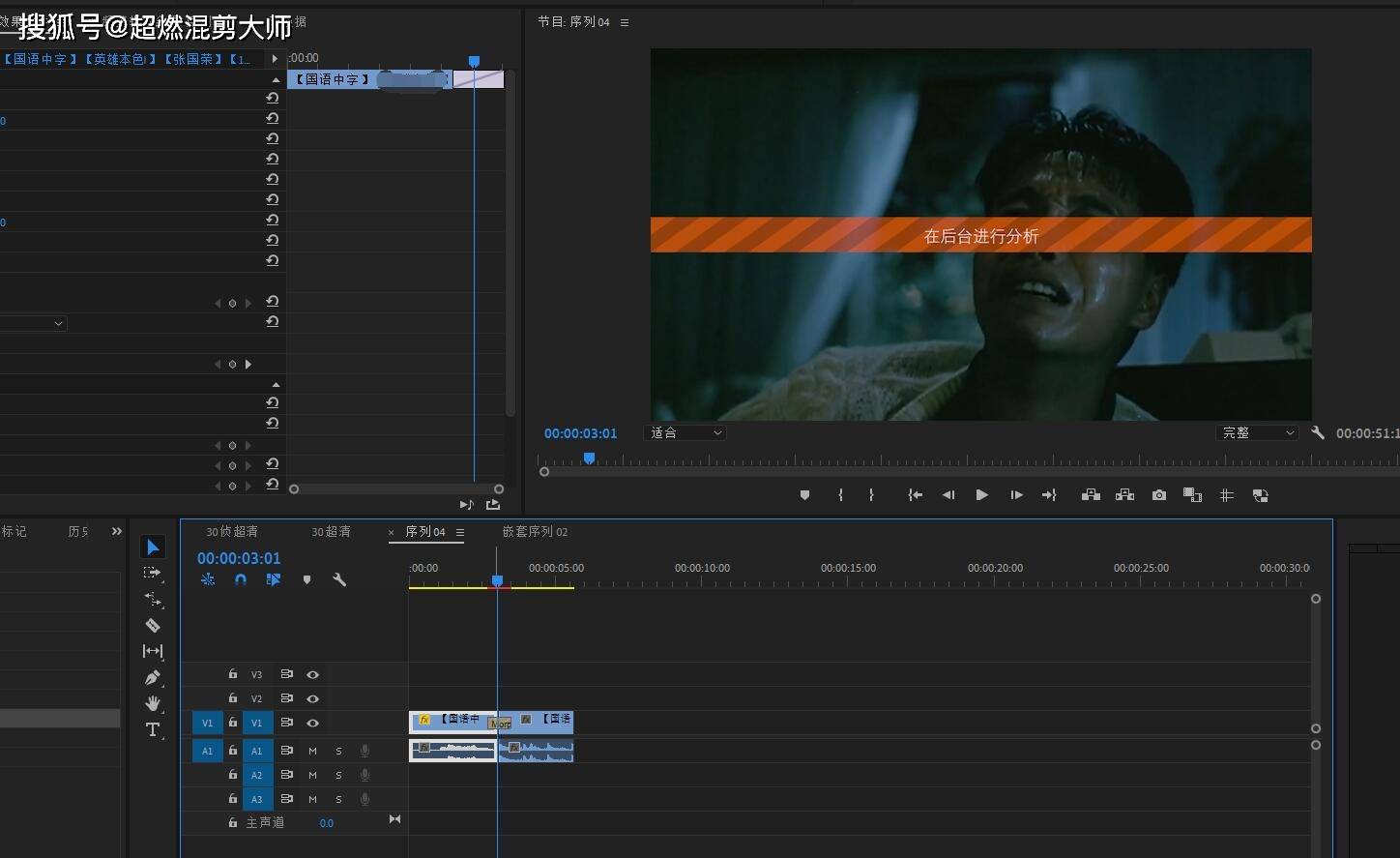Select the Razor tool
The image size is (1400, 858).
tap(153, 626)
